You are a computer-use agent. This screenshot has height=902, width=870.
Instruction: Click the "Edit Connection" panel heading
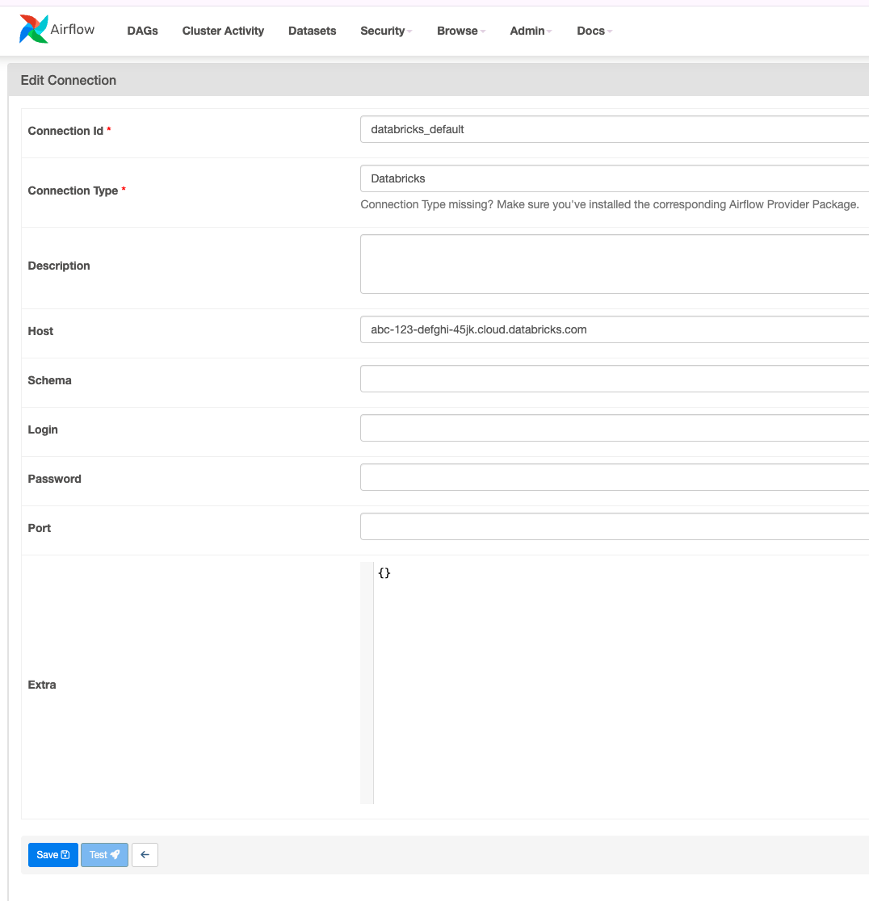click(x=68, y=81)
